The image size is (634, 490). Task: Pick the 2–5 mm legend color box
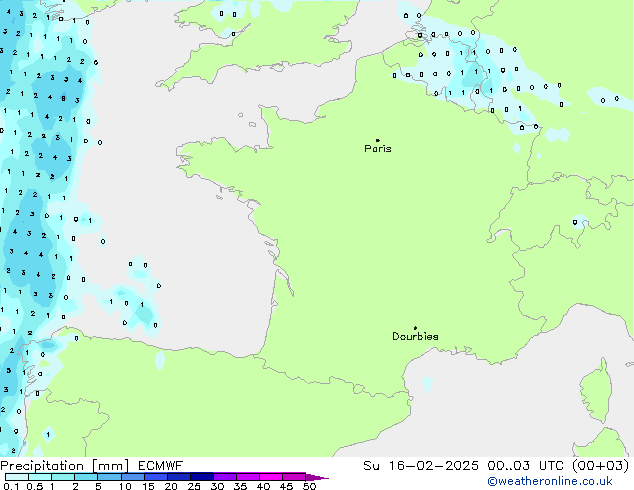(x=86, y=477)
